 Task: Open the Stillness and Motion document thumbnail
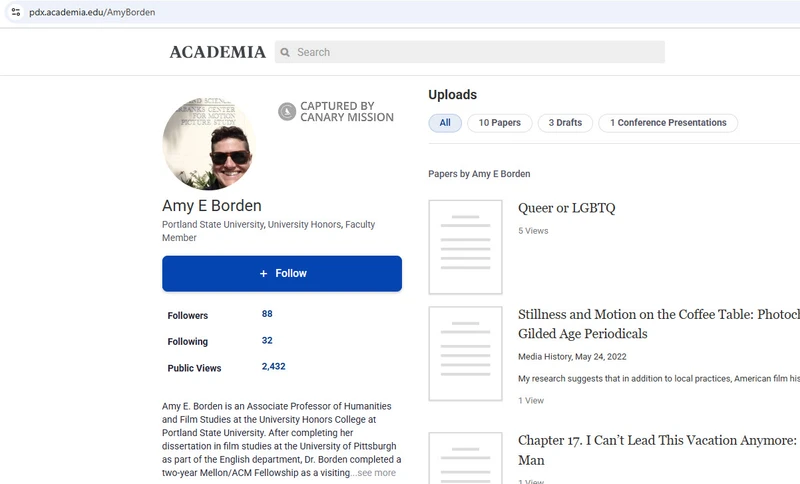click(465, 353)
